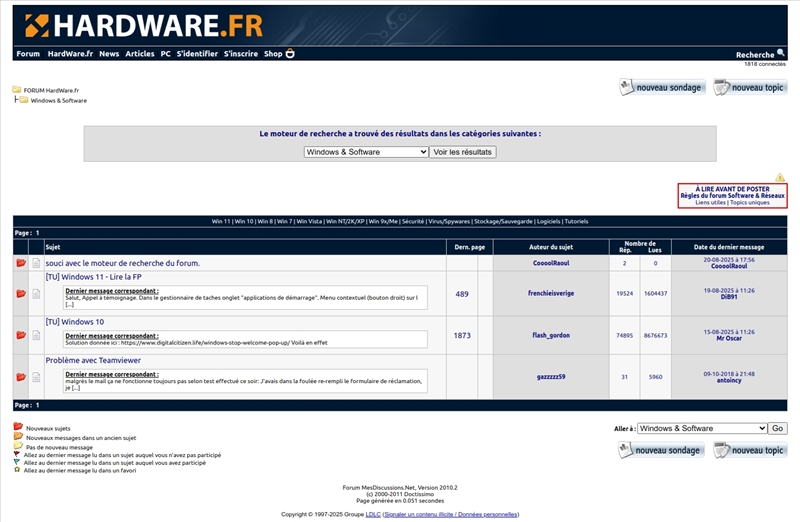This screenshot has width=800, height=522.
Task: Click the yellow warning triangle icon
Action: pyautogui.click(x=779, y=177)
